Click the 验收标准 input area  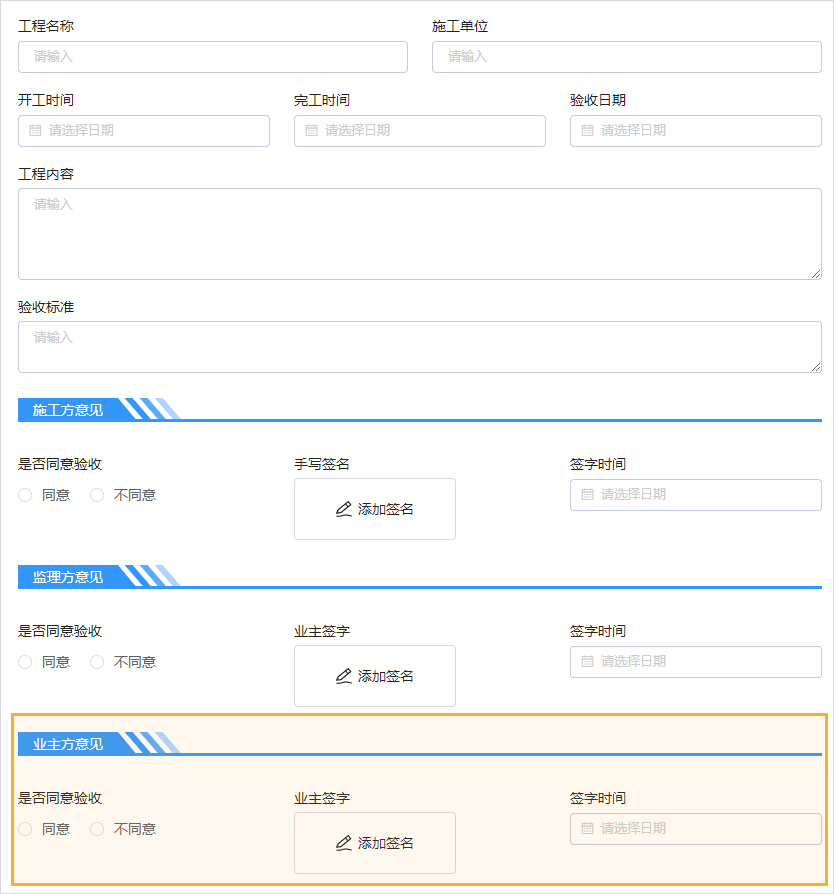click(417, 347)
